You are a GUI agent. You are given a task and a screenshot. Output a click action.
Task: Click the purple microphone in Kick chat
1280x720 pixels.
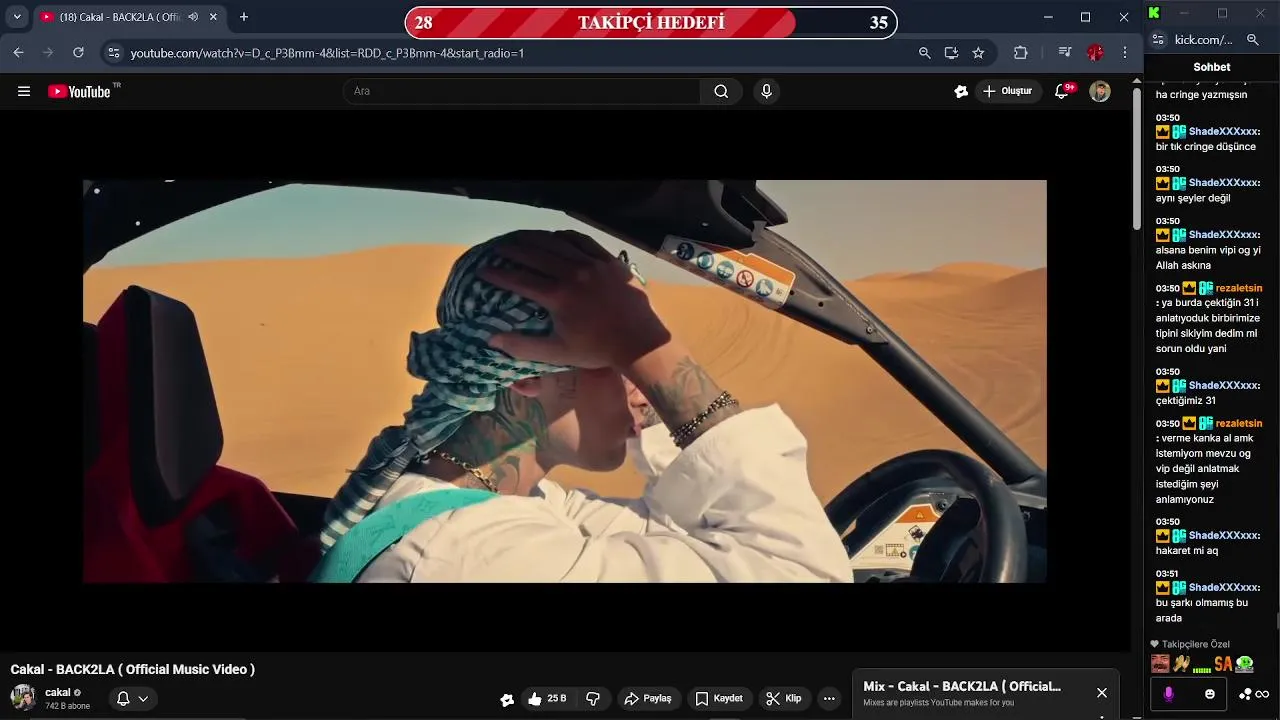1169,694
